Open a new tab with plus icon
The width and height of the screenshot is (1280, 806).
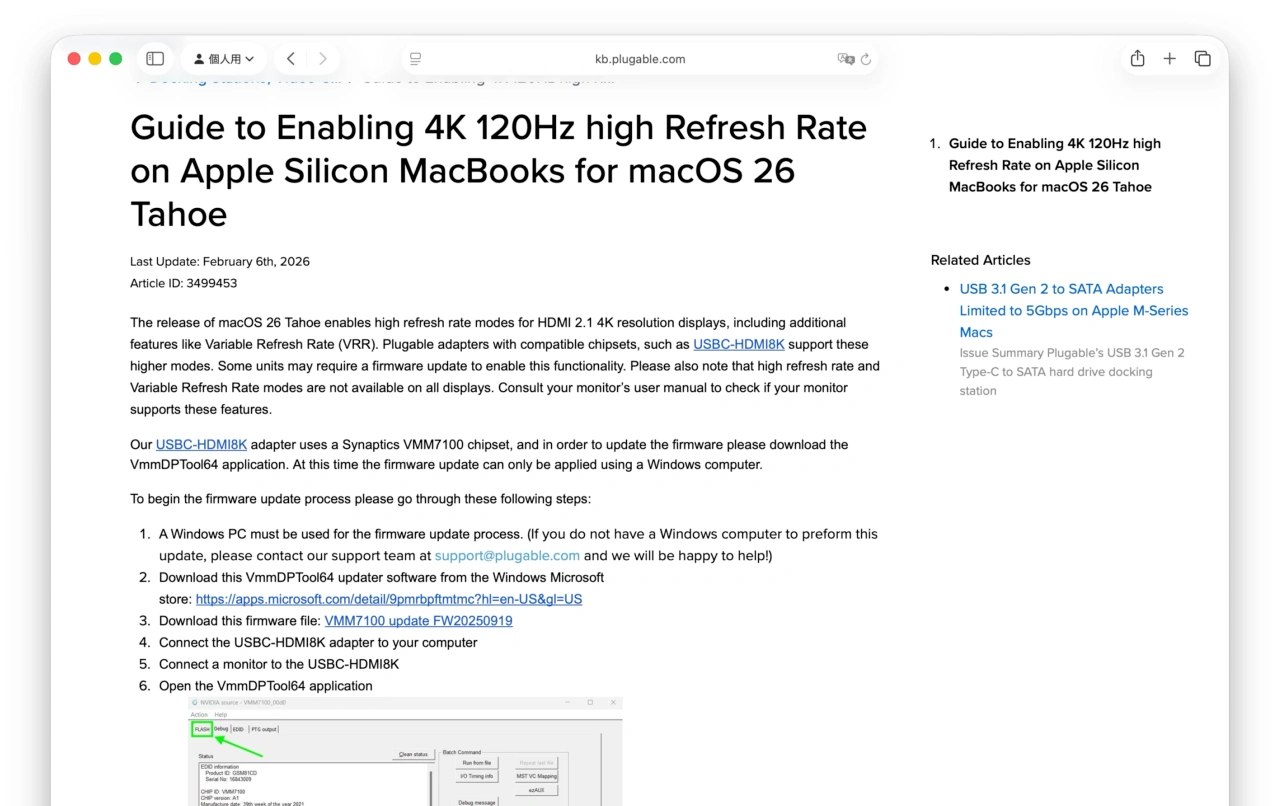coord(1169,59)
